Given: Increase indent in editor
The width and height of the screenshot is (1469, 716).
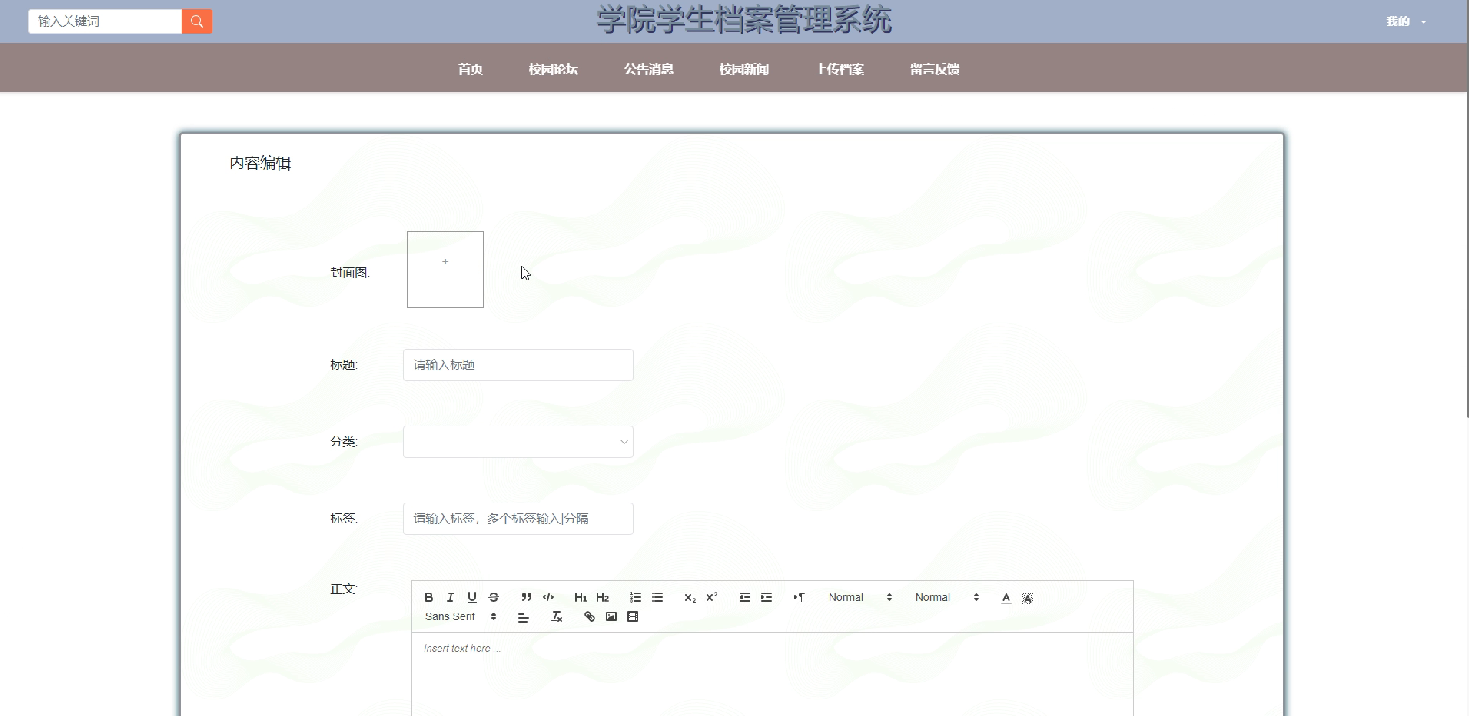Looking at the screenshot, I should coord(766,597).
